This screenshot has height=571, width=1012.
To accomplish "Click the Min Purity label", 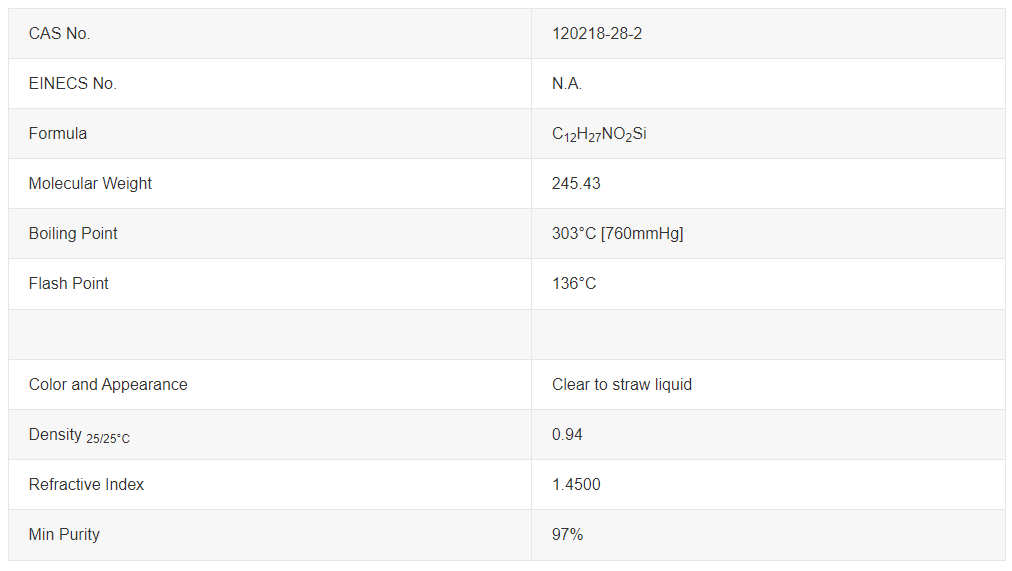I will tap(64, 535).
